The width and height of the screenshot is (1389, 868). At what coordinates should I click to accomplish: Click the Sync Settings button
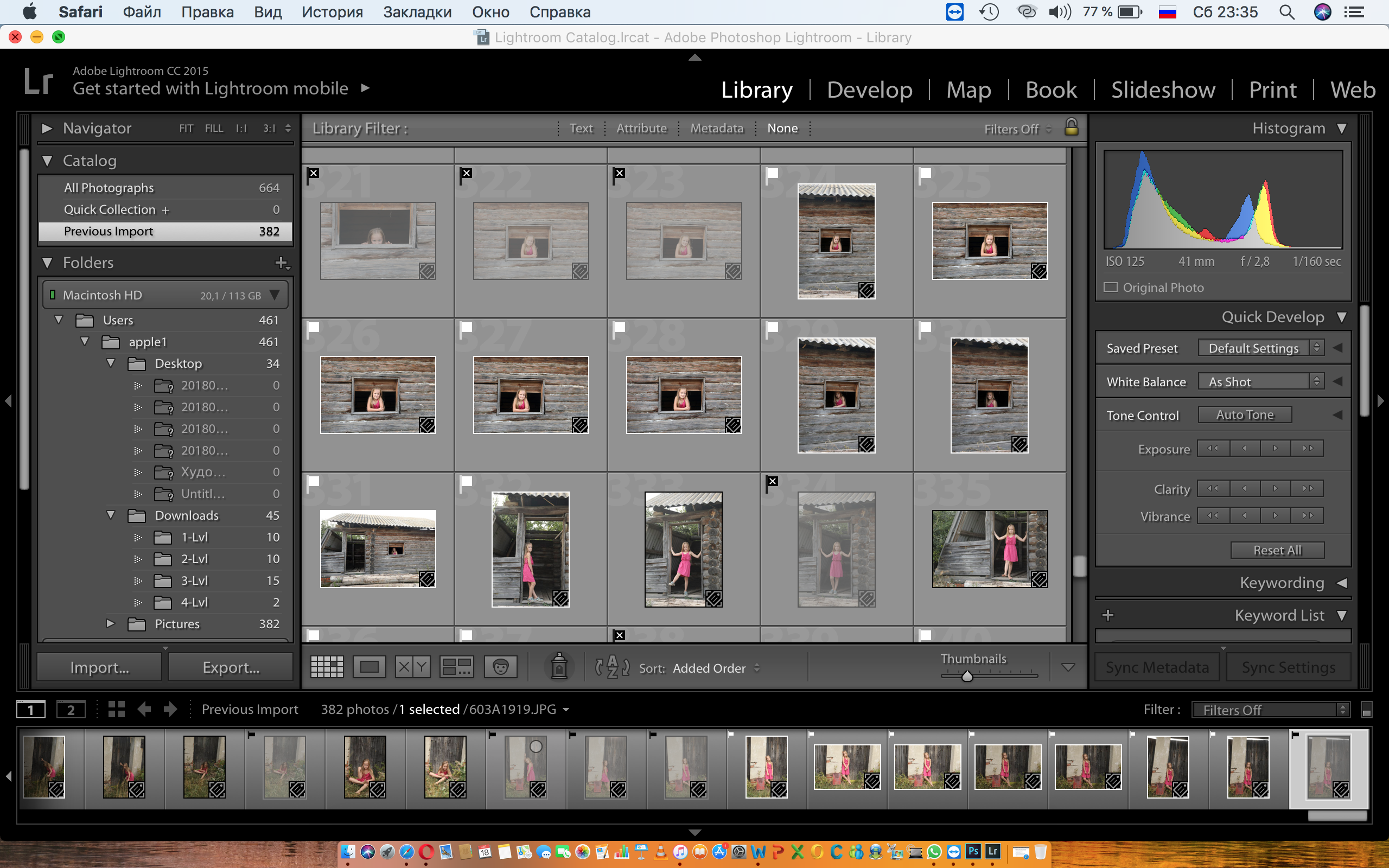tap(1288, 667)
